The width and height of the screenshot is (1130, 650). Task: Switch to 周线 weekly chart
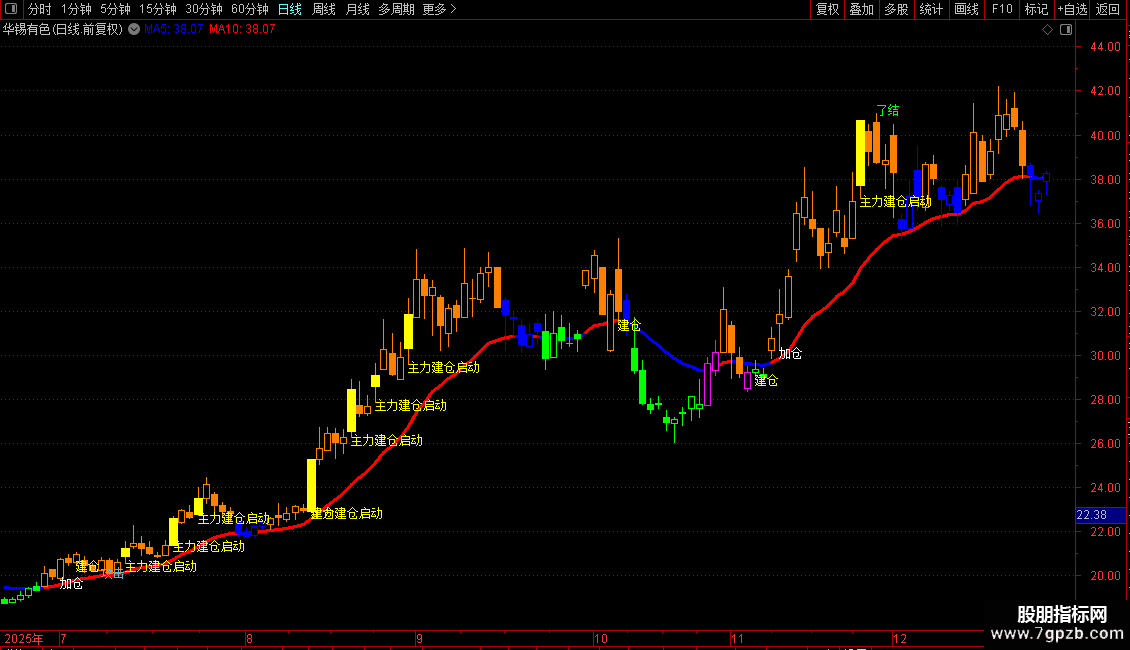coord(324,9)
